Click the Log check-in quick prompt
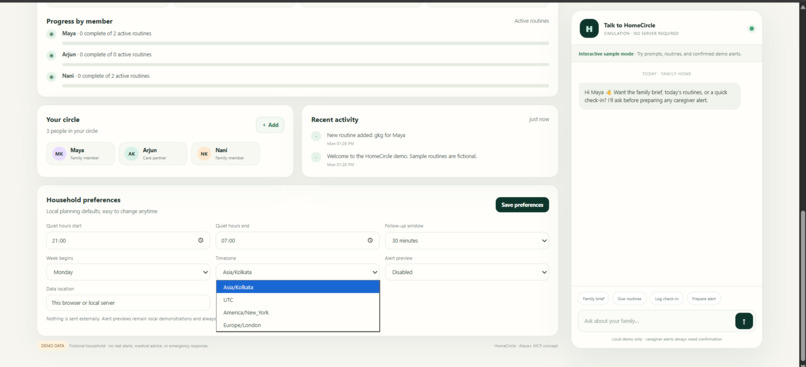The height and width of the screenshot is (367, 806). pyautogui.click(x=667, y=299)
